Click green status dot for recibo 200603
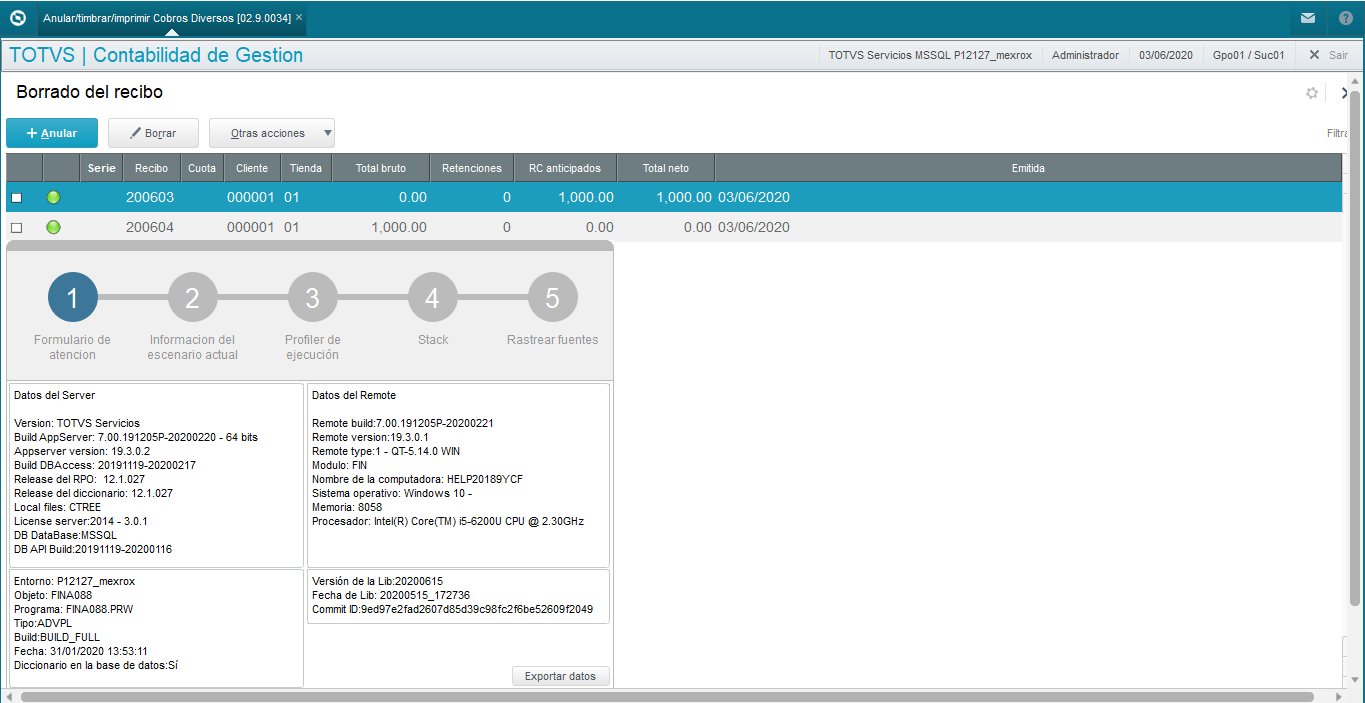The height and width of the screenshot is (703, 1365). coord(53,197)
